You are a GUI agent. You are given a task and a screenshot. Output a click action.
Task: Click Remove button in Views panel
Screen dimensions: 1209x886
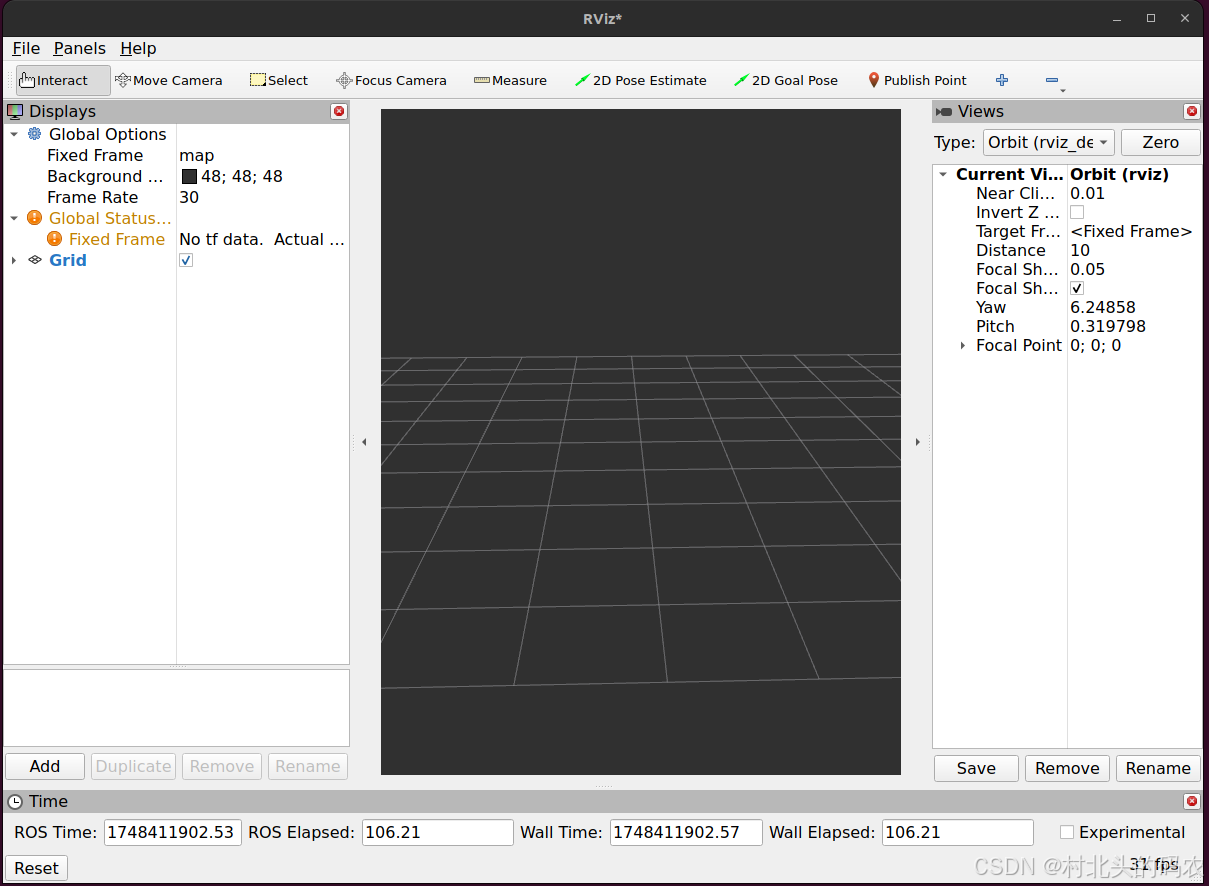[1067, 768]
